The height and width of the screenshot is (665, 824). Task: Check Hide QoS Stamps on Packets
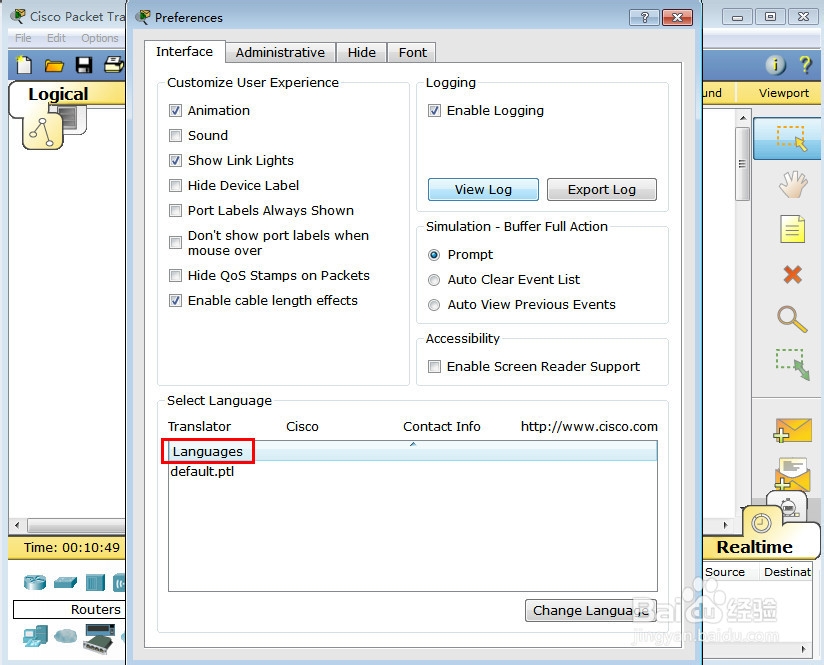coord(175,275)
